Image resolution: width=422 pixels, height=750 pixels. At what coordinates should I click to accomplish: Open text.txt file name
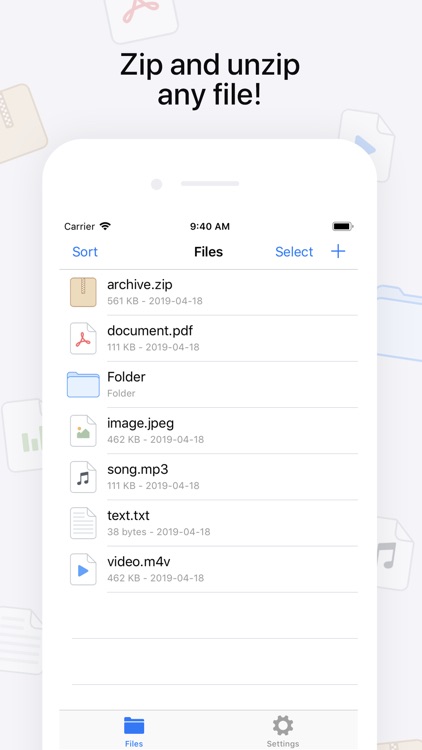pos(128,516)
